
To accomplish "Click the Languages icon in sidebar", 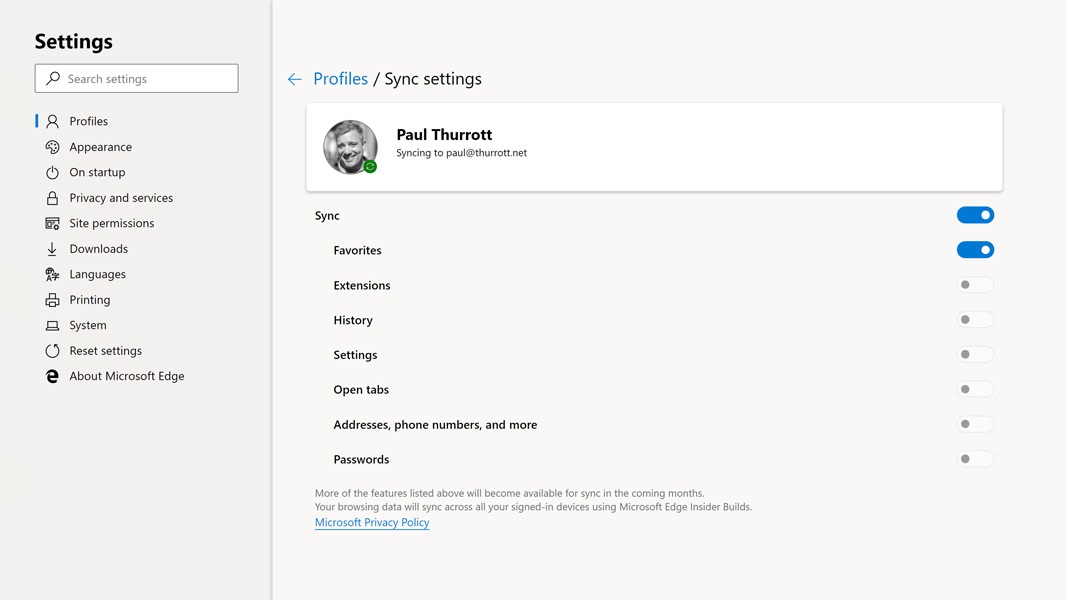I will pos(52,274).
